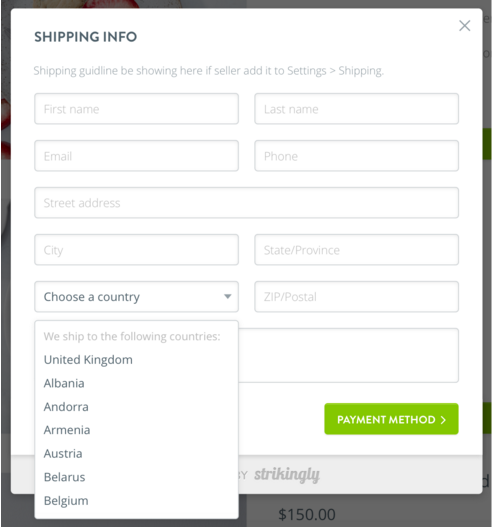Focus the Street address field
The height and width of the screenshot is (527, 493).
(x=246, y=203)
